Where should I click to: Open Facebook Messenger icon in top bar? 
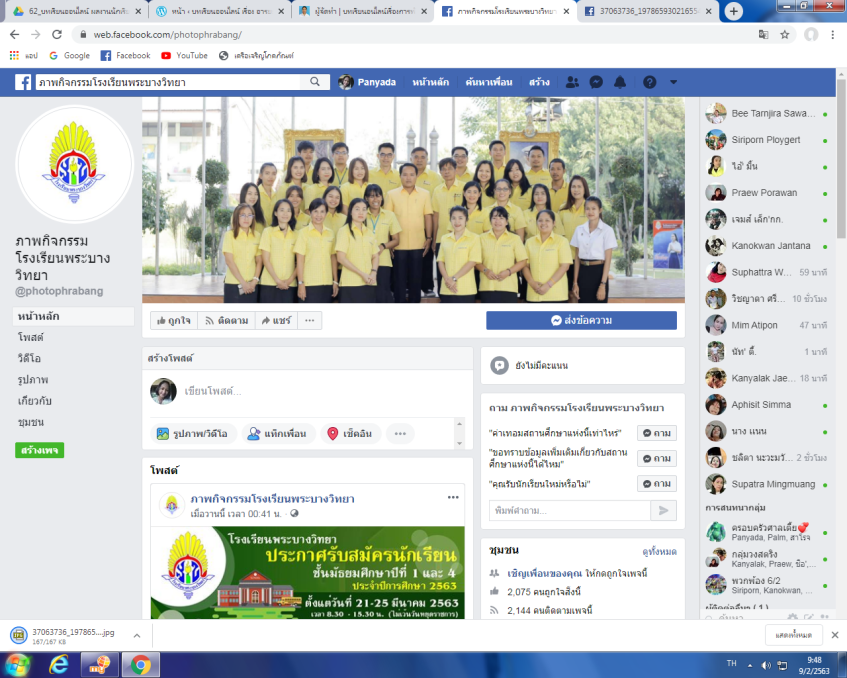(x=596, y=82)
